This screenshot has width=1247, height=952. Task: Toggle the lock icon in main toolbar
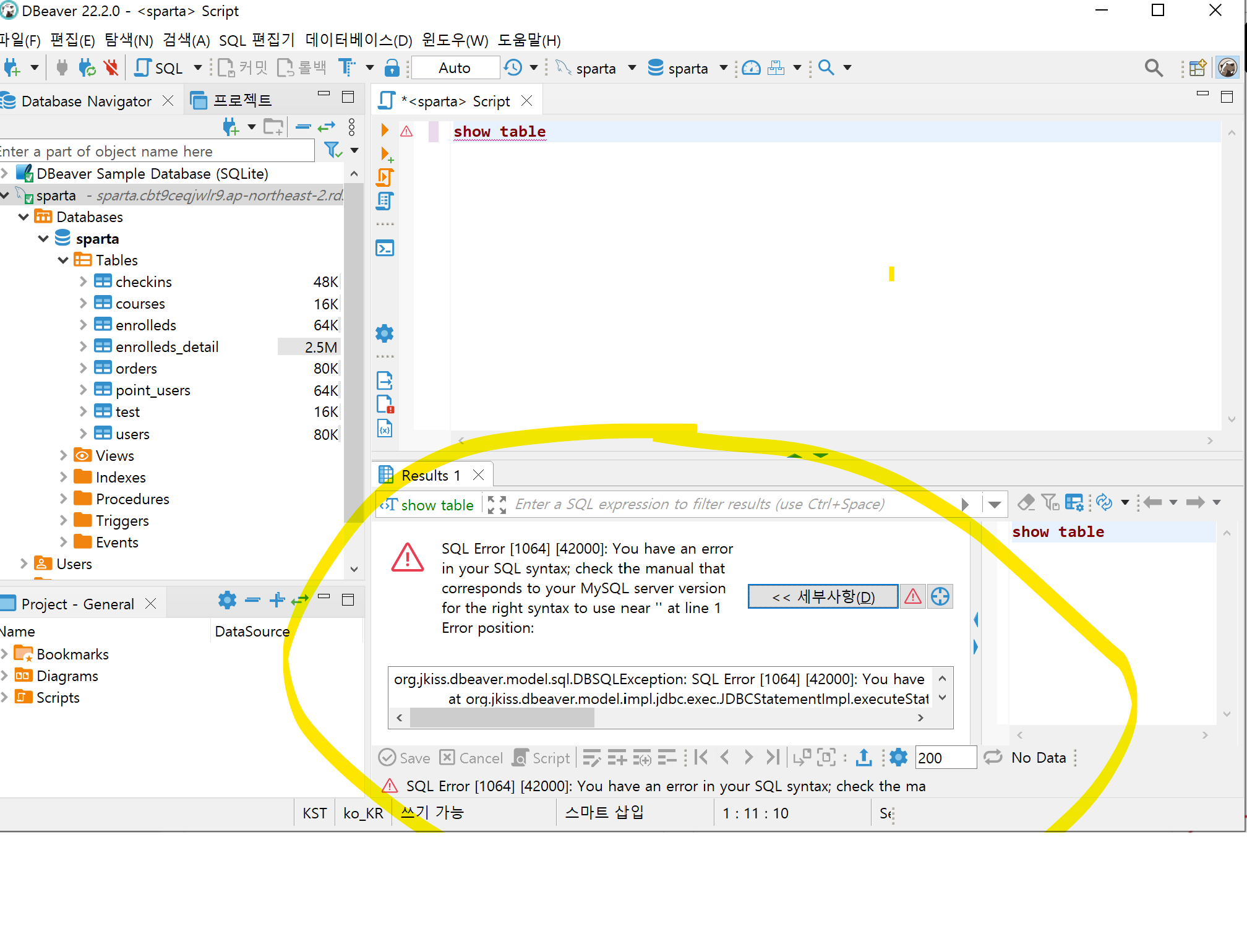(x=392, y=67)
